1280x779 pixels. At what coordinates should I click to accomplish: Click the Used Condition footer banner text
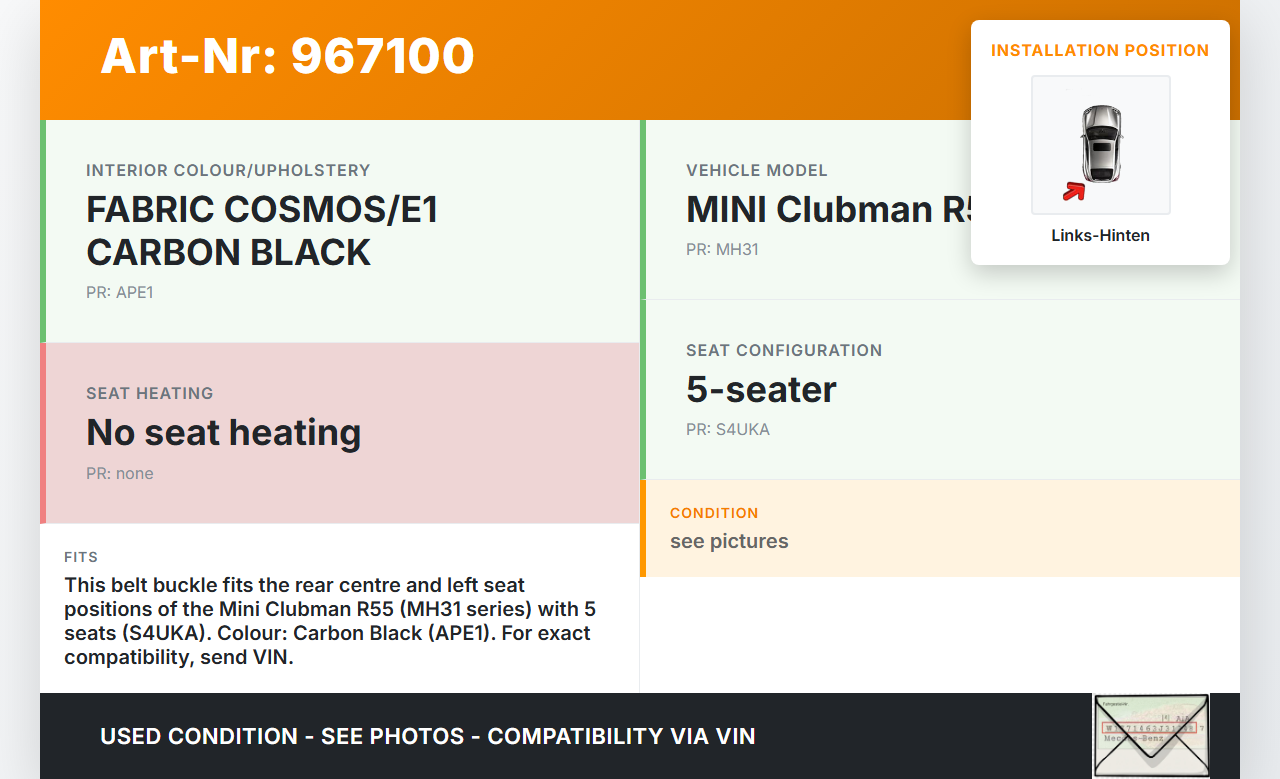[x=427, y=737]
